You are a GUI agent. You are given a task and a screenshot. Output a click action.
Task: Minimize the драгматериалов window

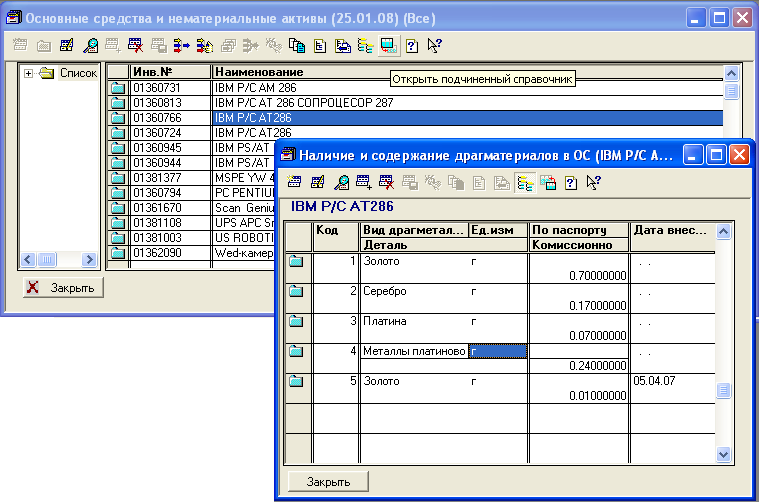(693, 155)
